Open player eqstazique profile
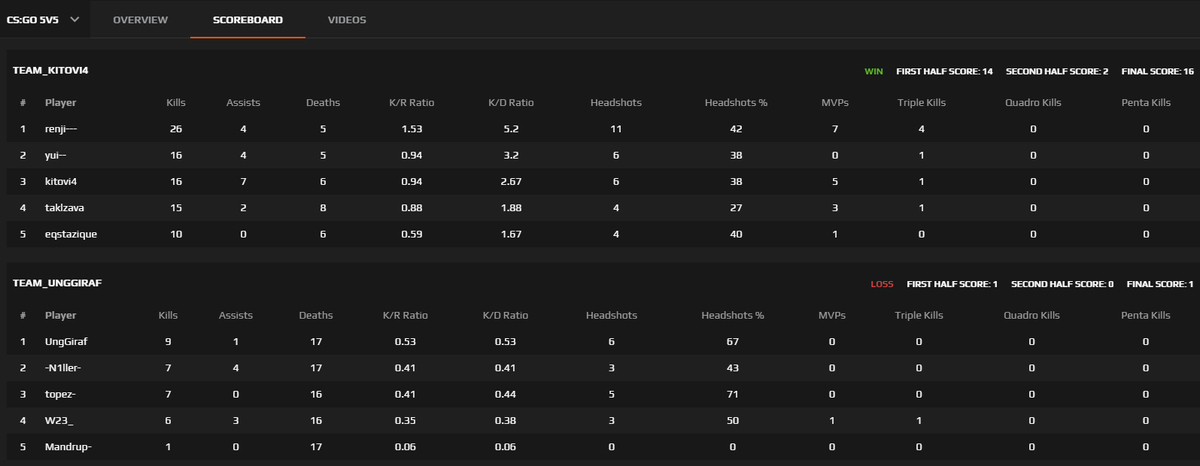The image size is (1200, 466). [71, 233]
